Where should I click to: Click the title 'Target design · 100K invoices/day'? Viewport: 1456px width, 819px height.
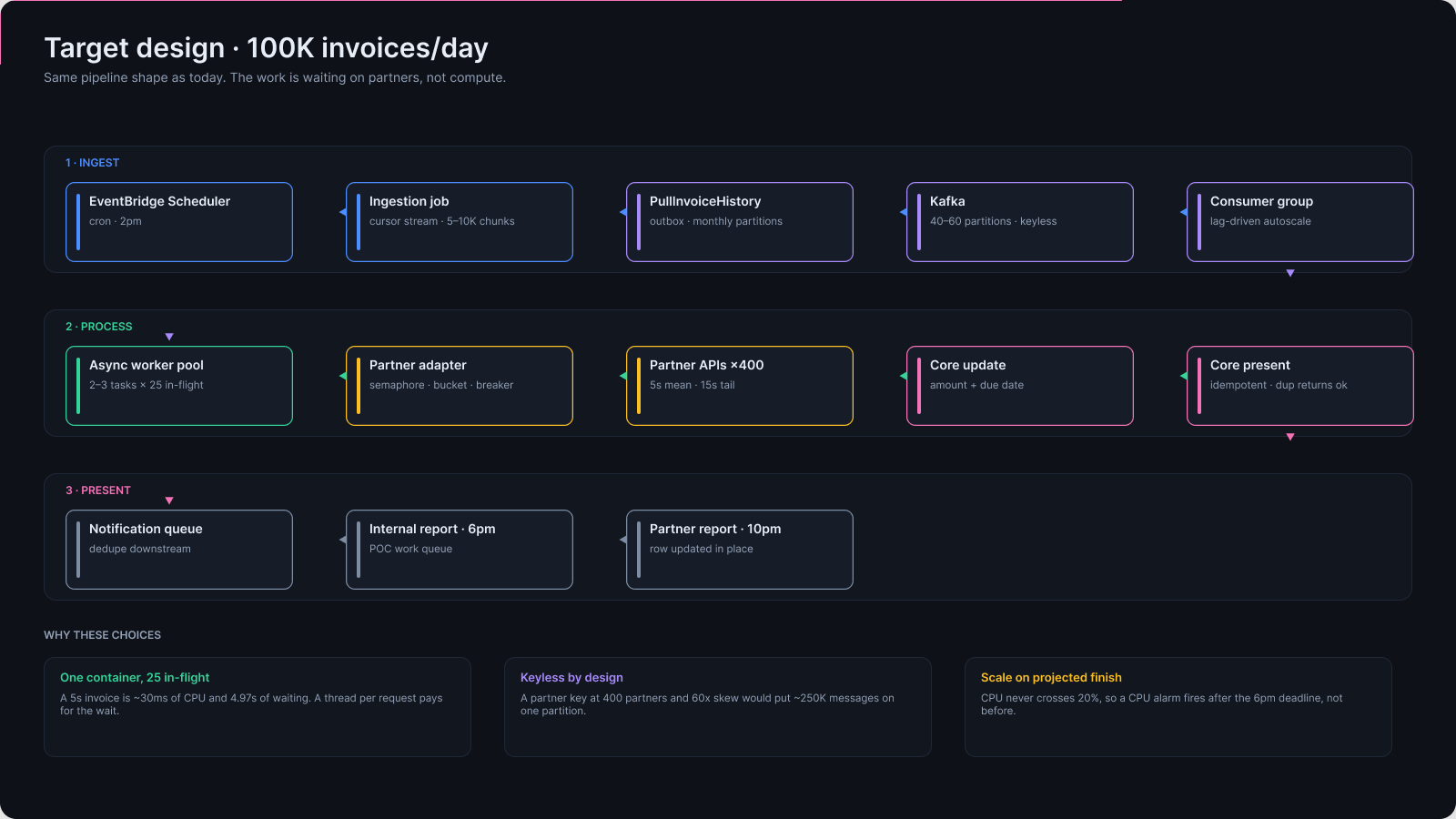[267, 48]
